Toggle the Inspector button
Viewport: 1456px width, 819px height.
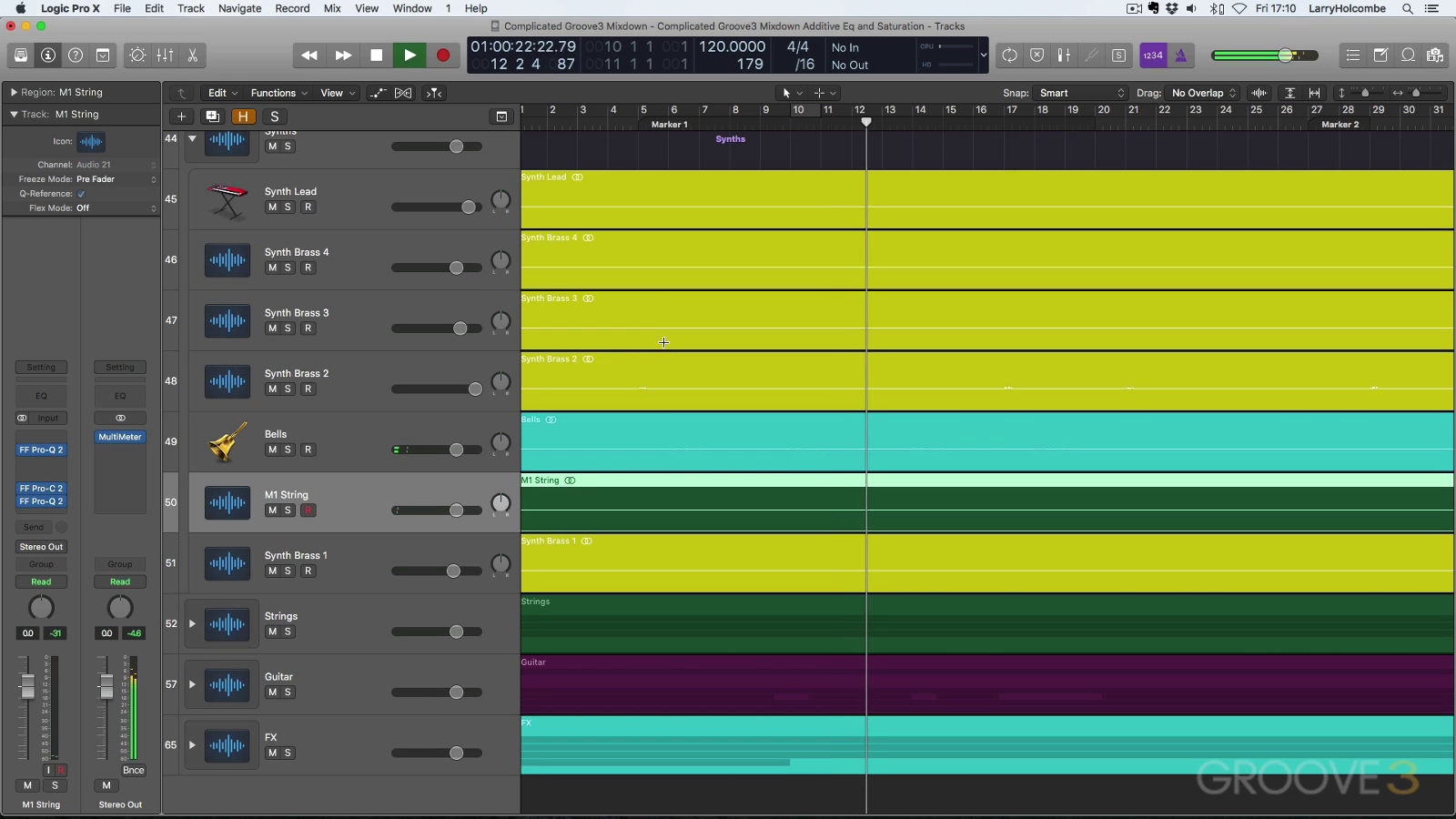click(48, 56)
